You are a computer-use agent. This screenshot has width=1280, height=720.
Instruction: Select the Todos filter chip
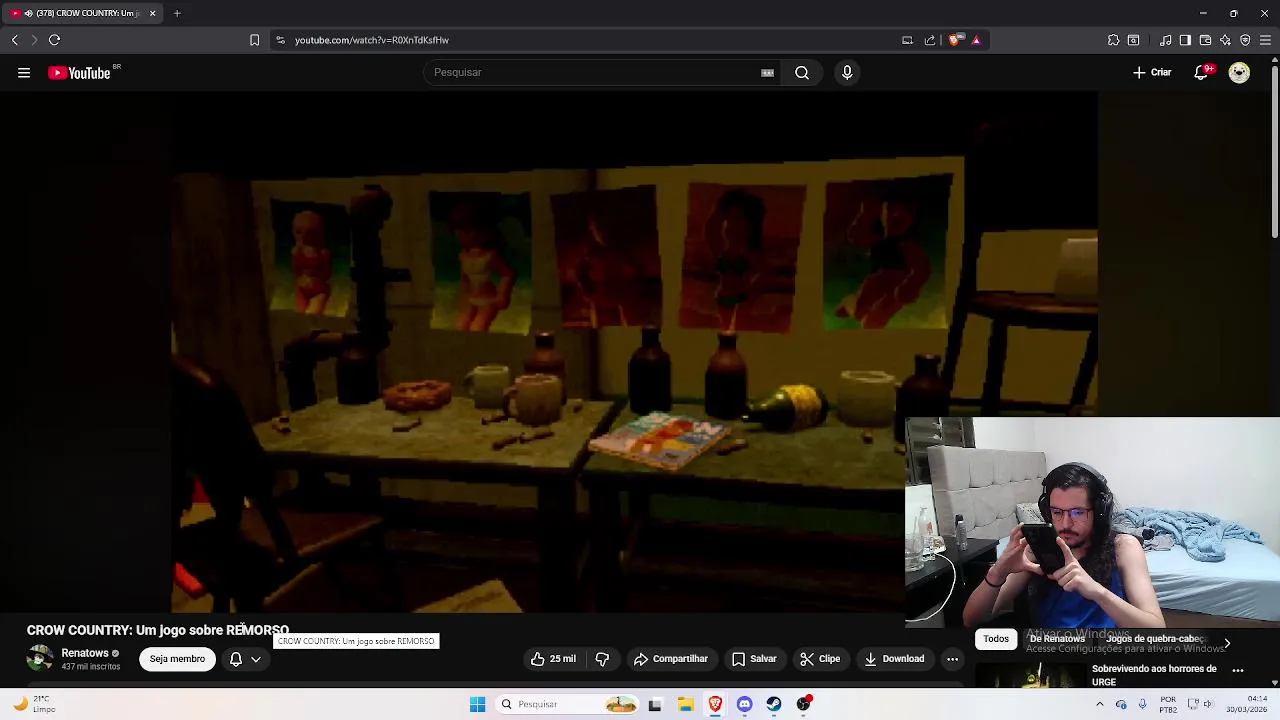996,639
